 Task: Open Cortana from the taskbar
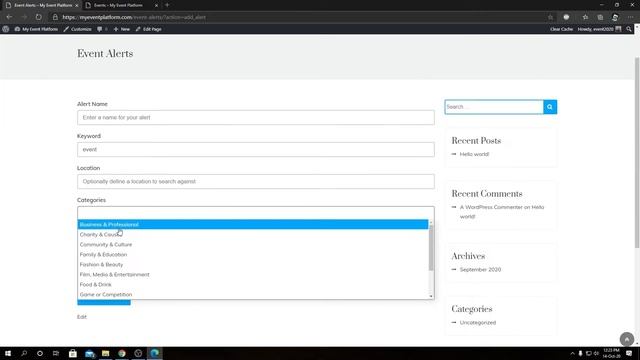point(40,353)
